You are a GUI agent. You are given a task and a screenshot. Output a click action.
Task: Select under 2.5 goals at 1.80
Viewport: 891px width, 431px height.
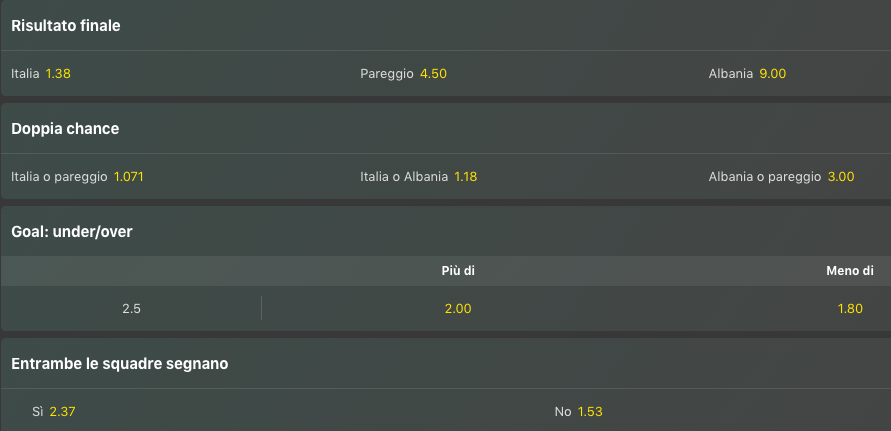click(850, 308)
